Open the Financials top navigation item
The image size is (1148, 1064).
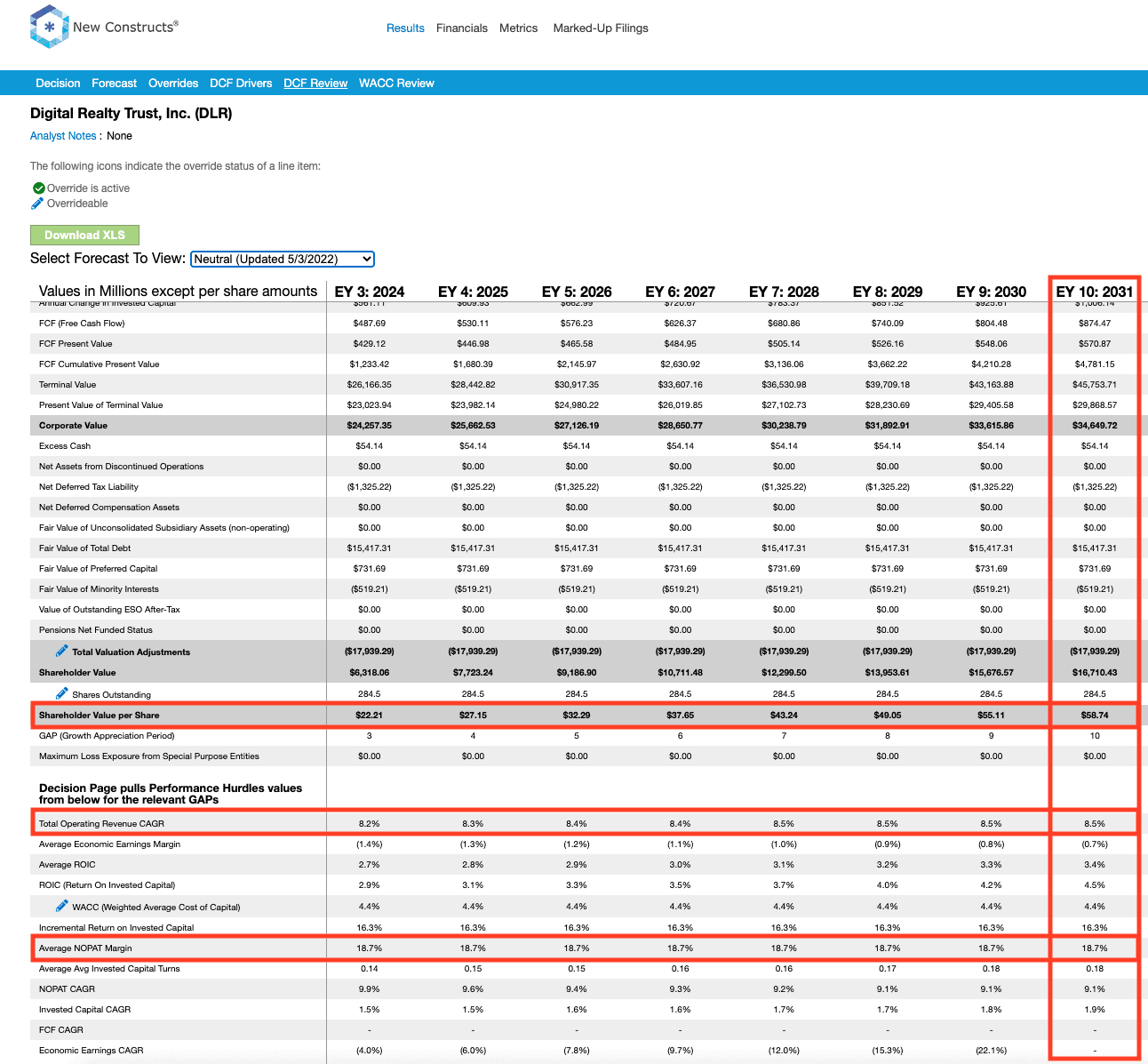click(x=462, y=28)
